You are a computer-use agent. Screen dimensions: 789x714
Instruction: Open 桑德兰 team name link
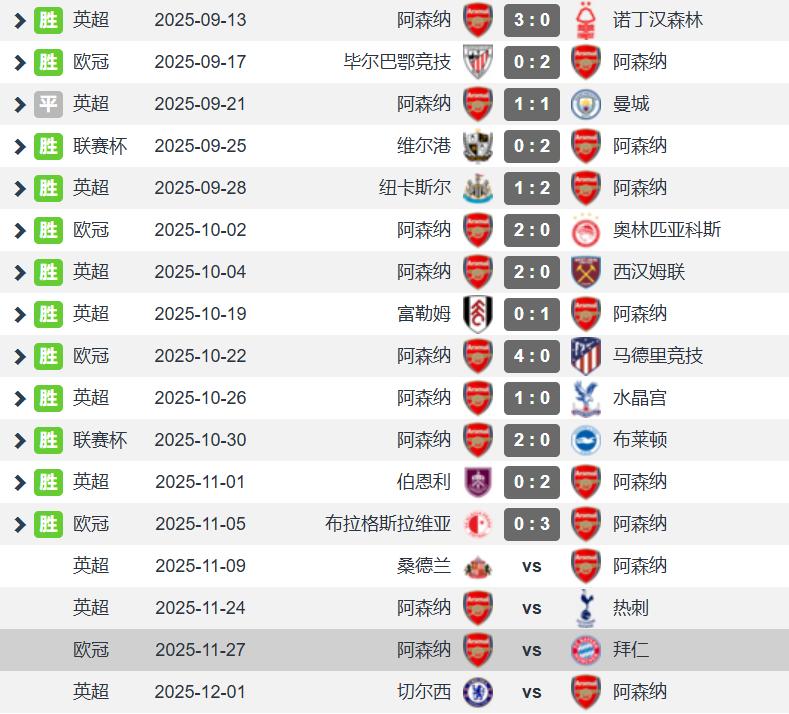click(x=424, y=566)
